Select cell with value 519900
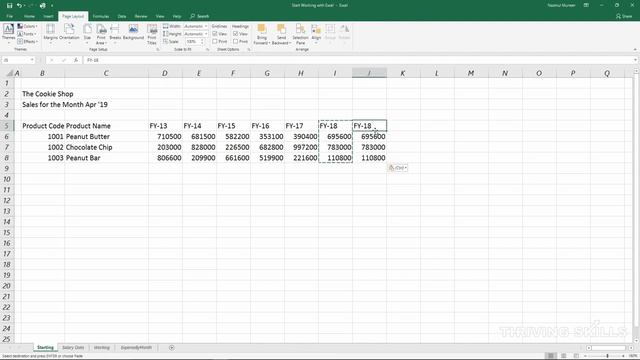The width and height of the screenshot is (640, 360). click(267, 158)
